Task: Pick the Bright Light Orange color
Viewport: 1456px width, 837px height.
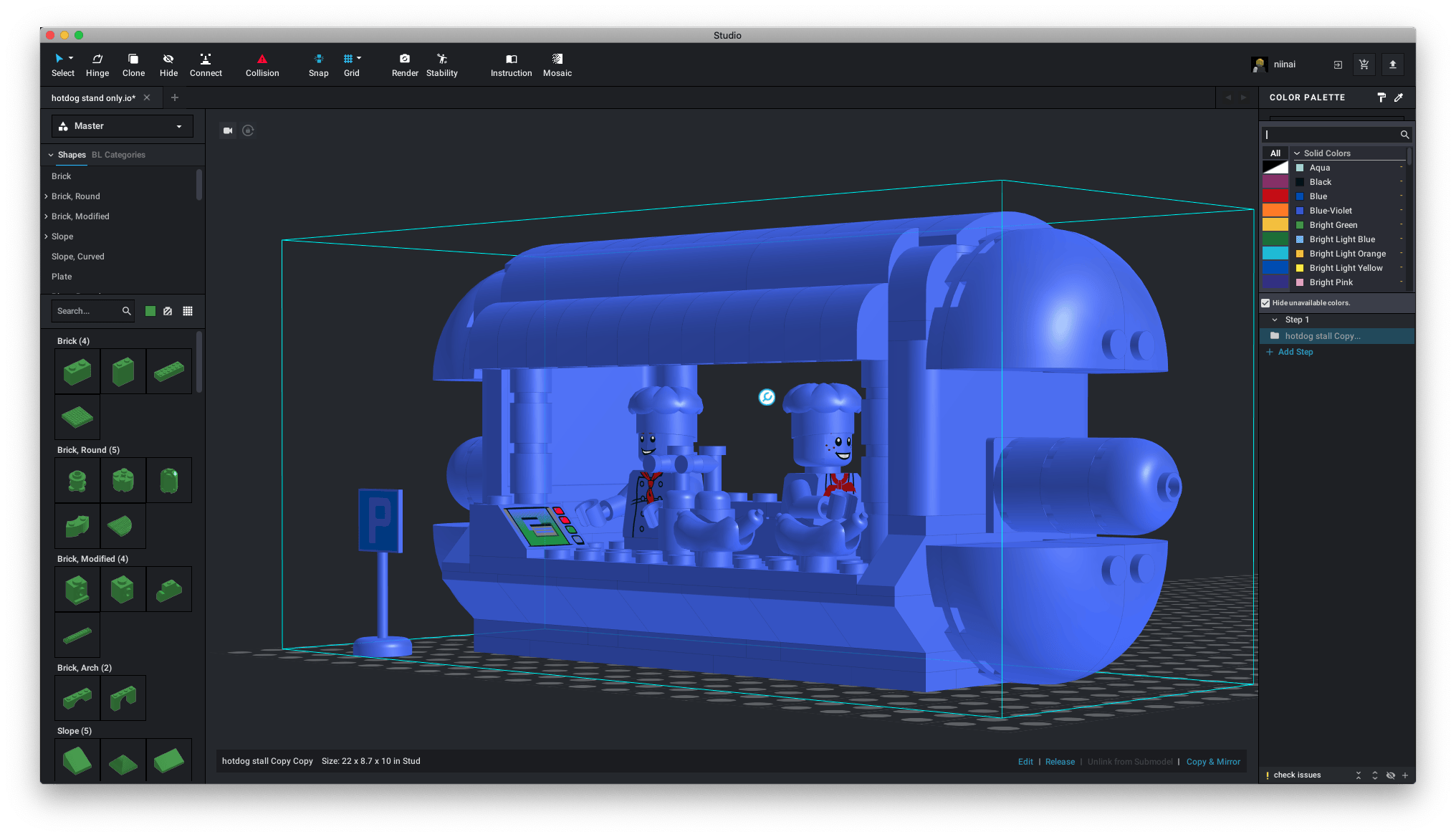Action: point(1347,254)
